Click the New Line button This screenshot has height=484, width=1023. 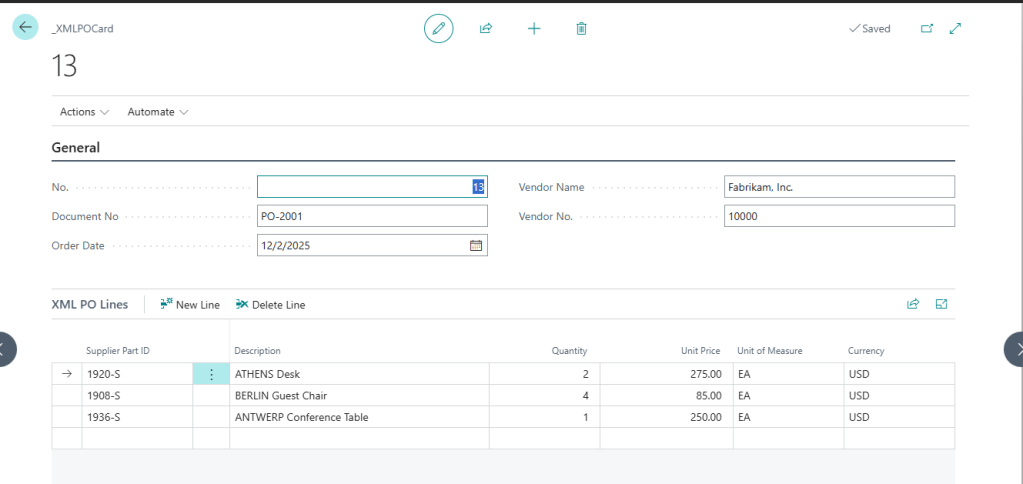pyautogui.click(x=190, y=305)
